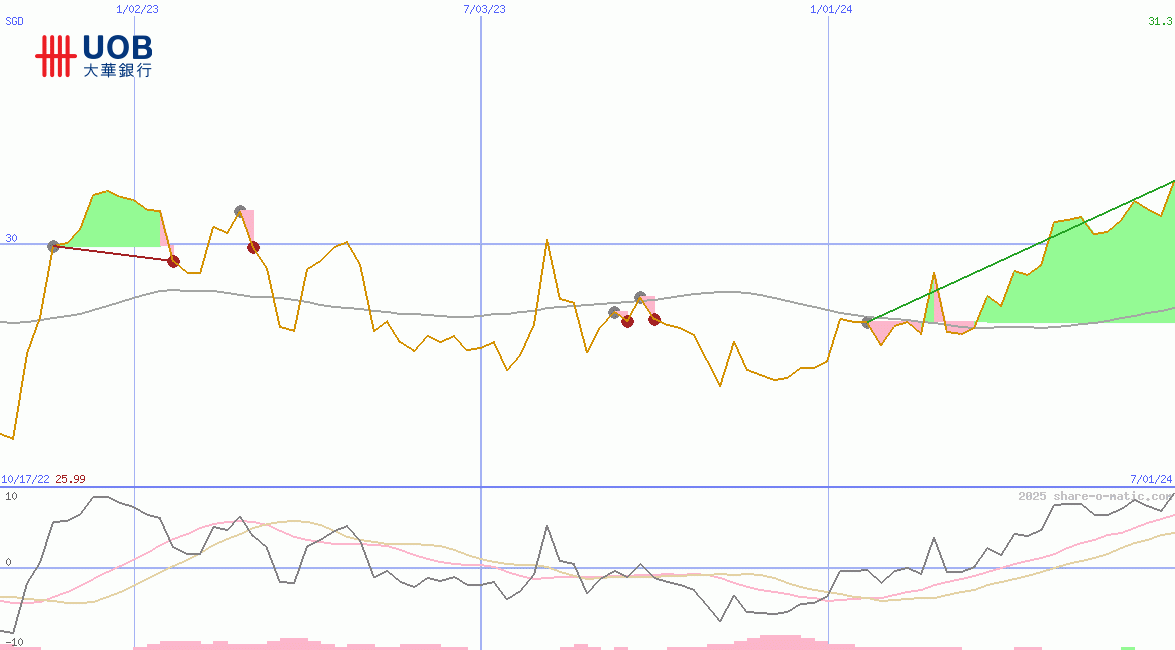The height and width of the screenshot is (650, 1175).
Task: Select gray marker at start of green trendline
Action: [x=867, y=322]
